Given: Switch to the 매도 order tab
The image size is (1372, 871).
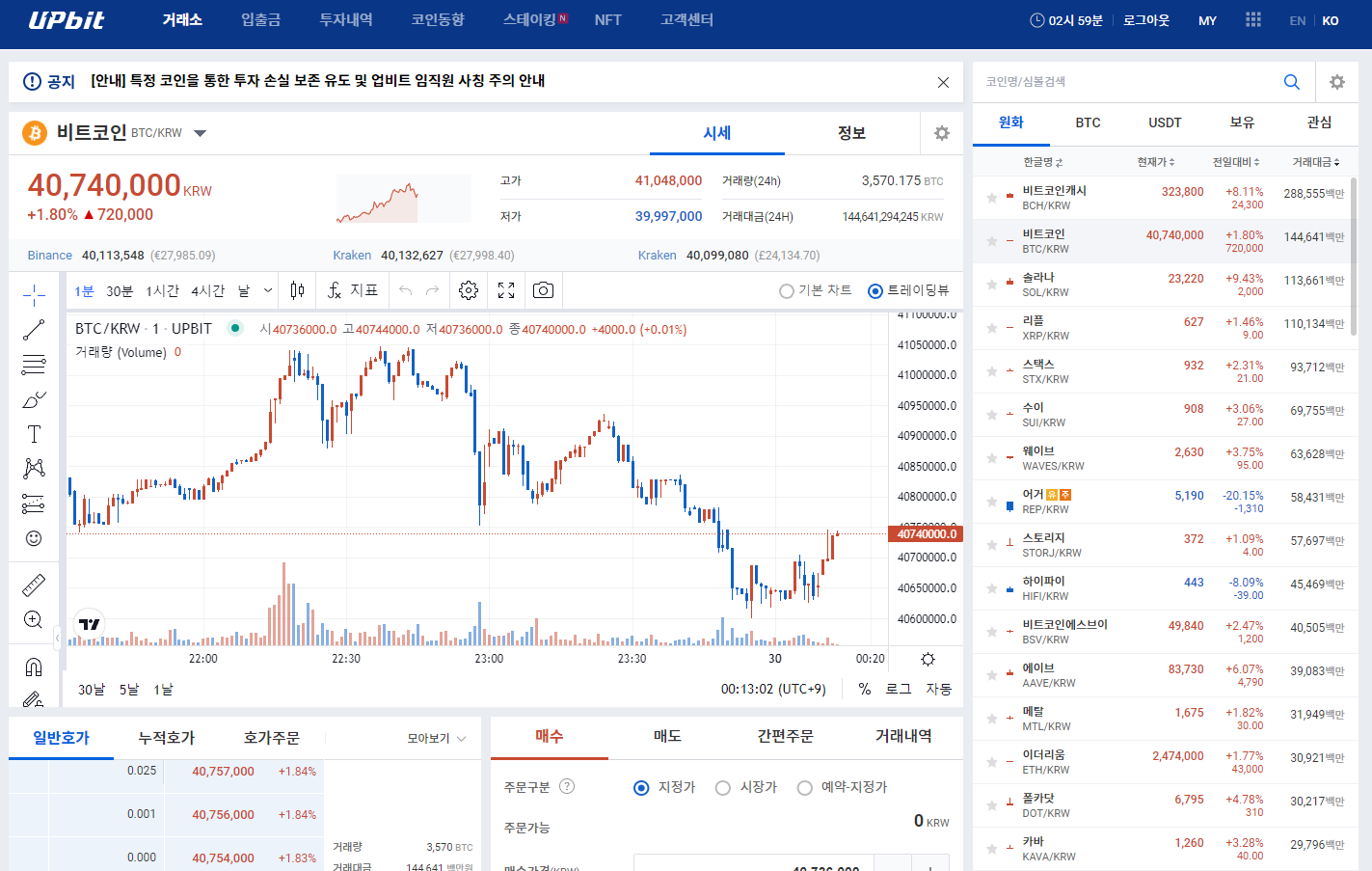Looking at the screenshot, I should coord(667,736).
